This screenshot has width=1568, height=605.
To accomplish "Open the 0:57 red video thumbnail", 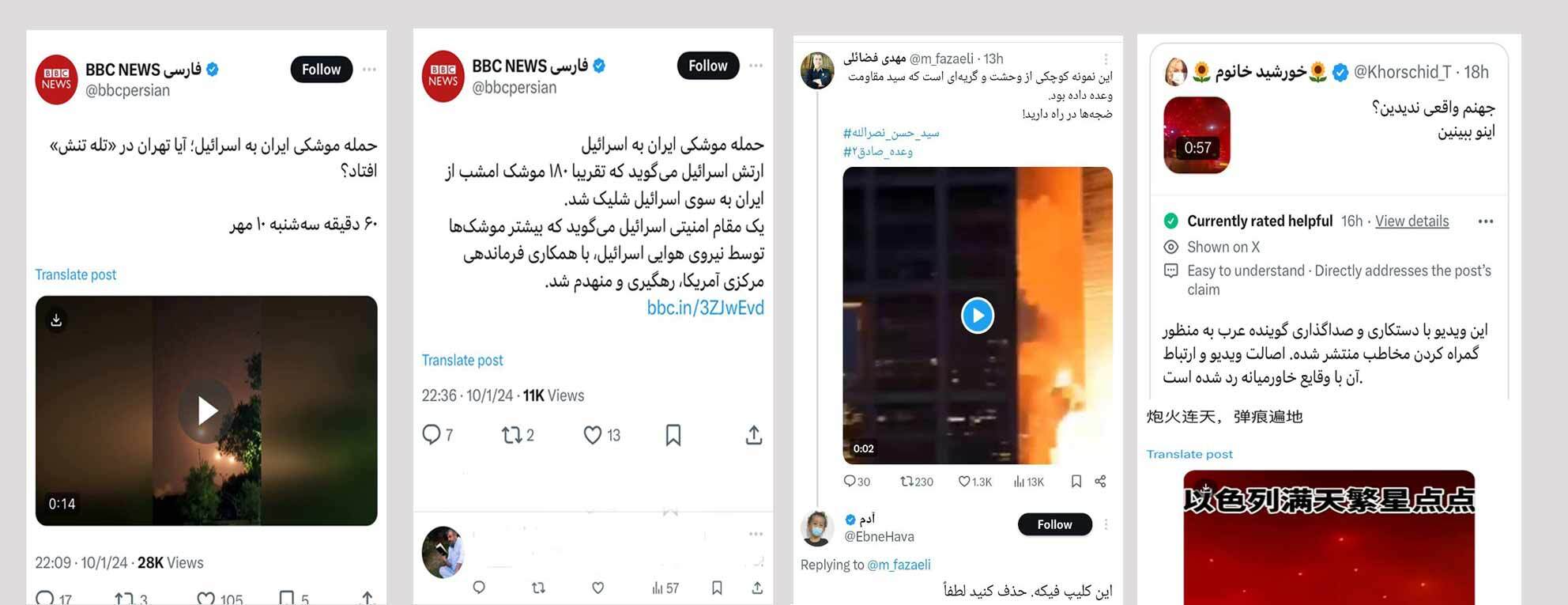I will click(1197, 135).
